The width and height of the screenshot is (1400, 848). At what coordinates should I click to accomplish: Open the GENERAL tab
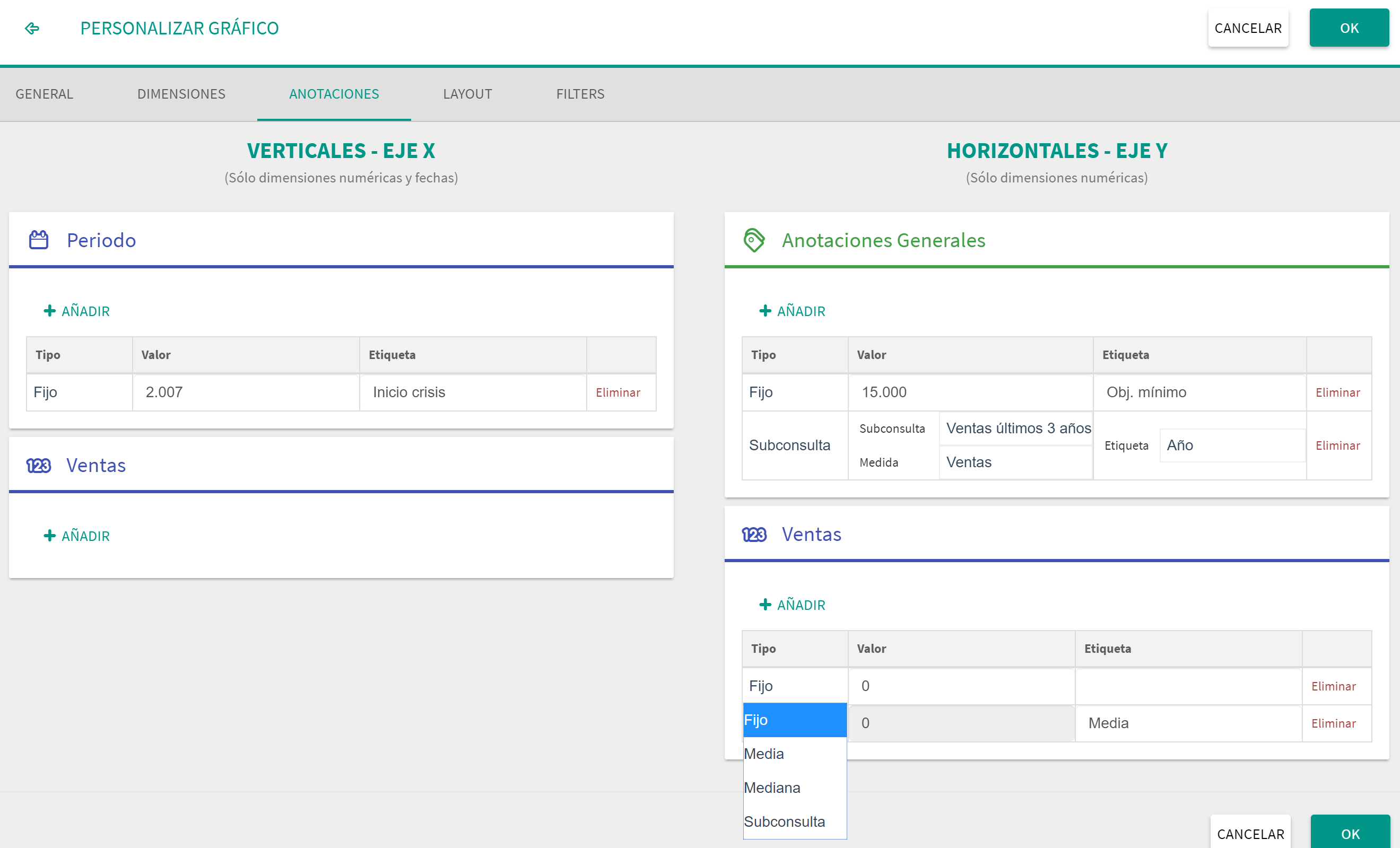point(45,94)
